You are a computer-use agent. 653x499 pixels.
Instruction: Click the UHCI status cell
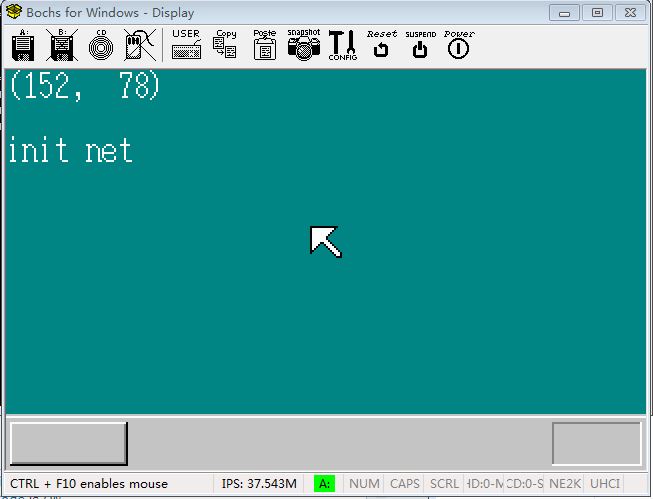(605, 484)
